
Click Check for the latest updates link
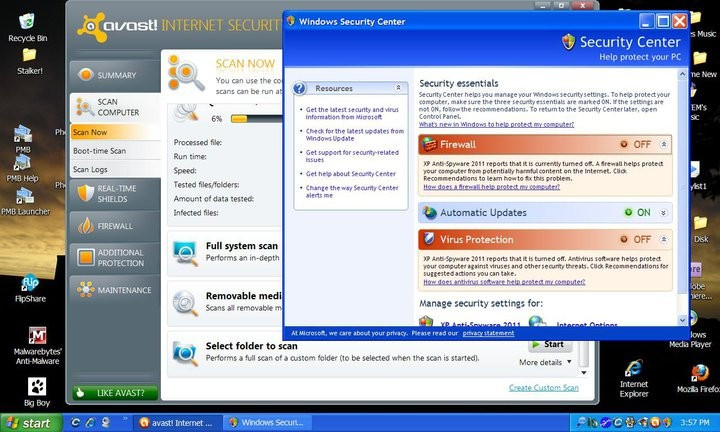click(355, 135)
